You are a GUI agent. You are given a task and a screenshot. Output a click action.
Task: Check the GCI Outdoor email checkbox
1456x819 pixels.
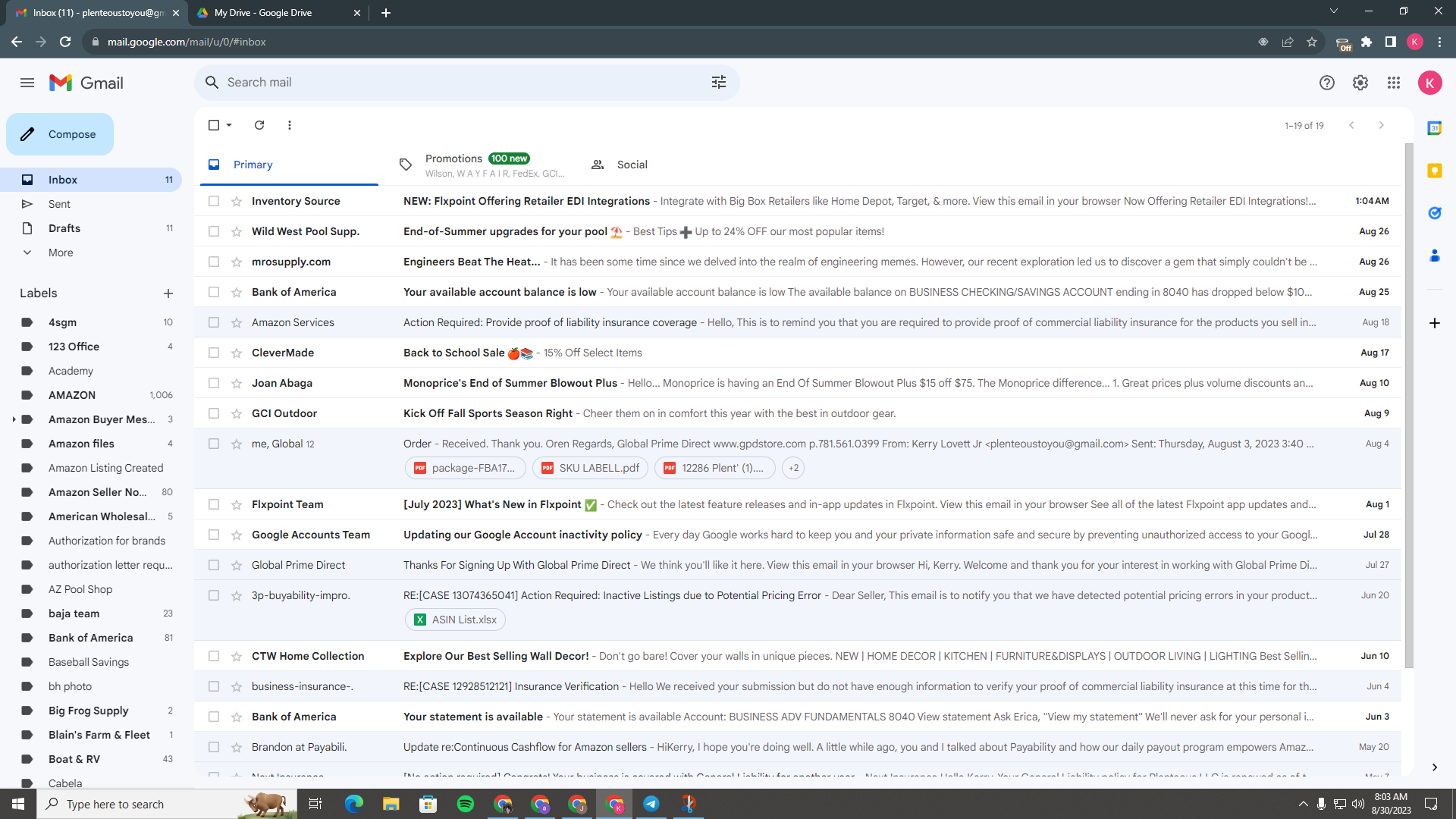tap(214, 413)
